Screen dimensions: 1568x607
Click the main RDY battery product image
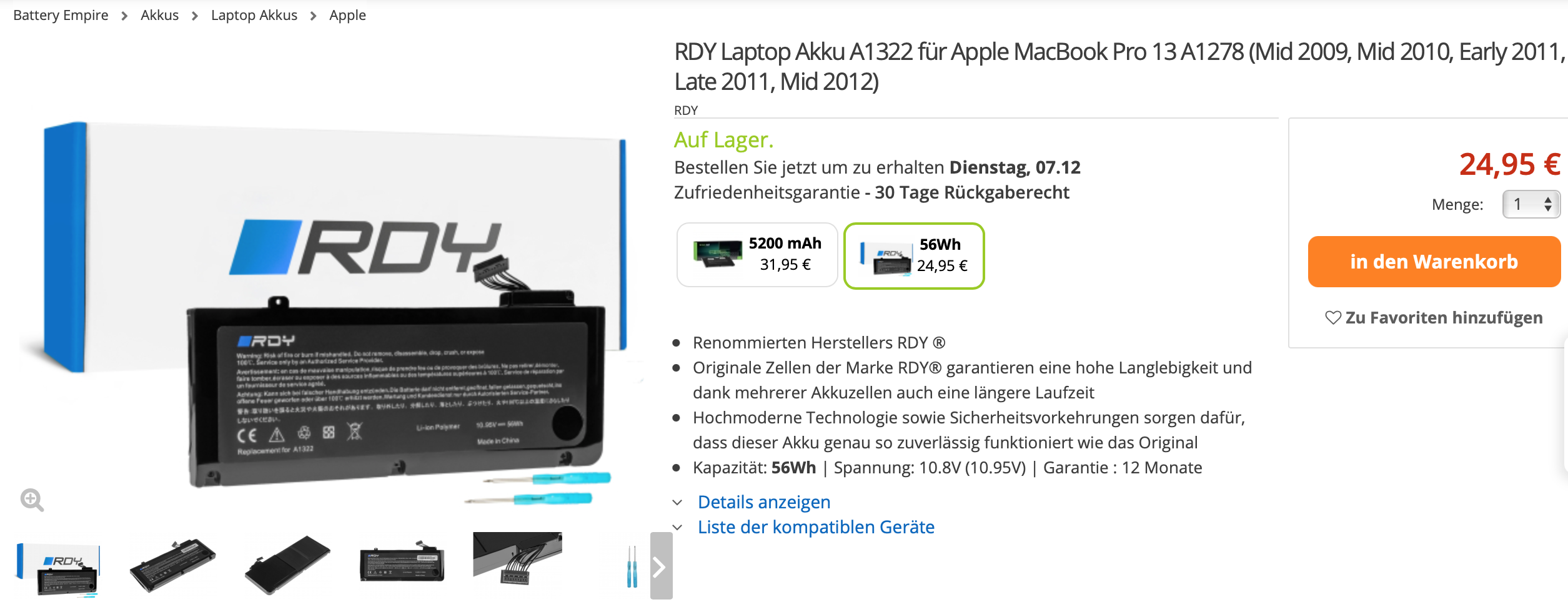tap(325, 306)
